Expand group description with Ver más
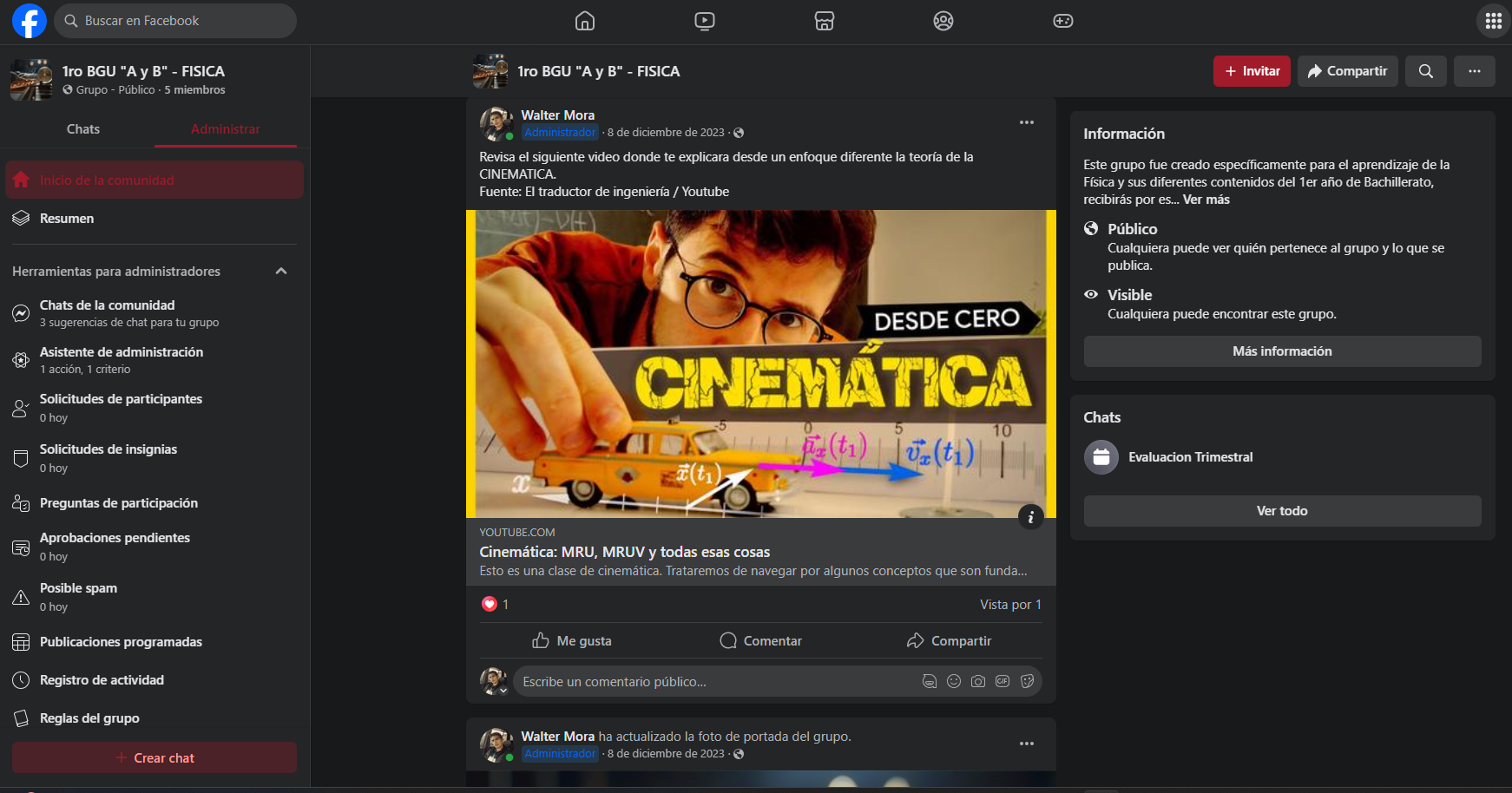 (x=1206, y=200)
